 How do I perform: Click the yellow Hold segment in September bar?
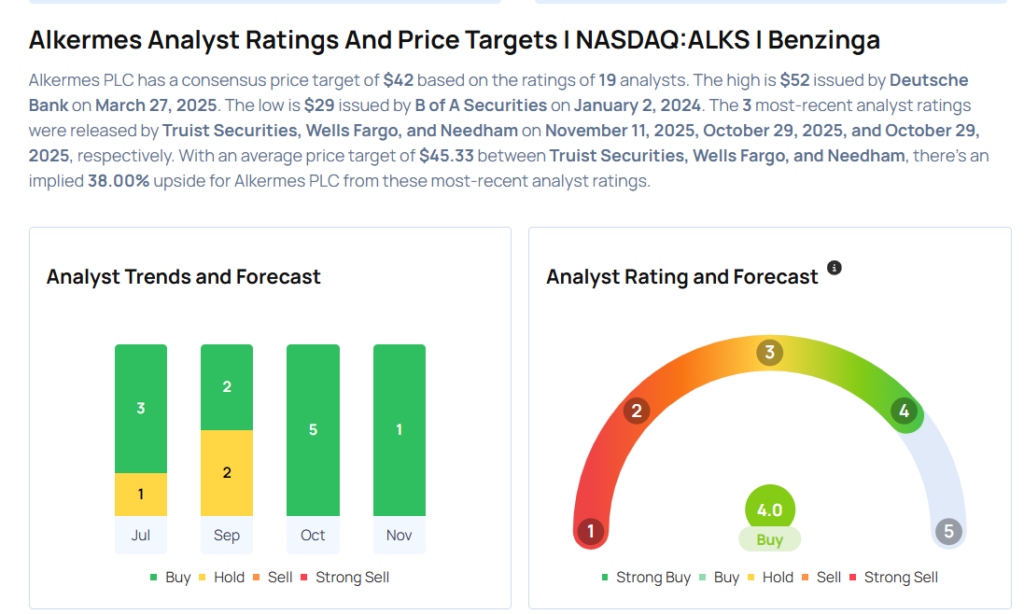pyautogui.click(x=227, y=473)
